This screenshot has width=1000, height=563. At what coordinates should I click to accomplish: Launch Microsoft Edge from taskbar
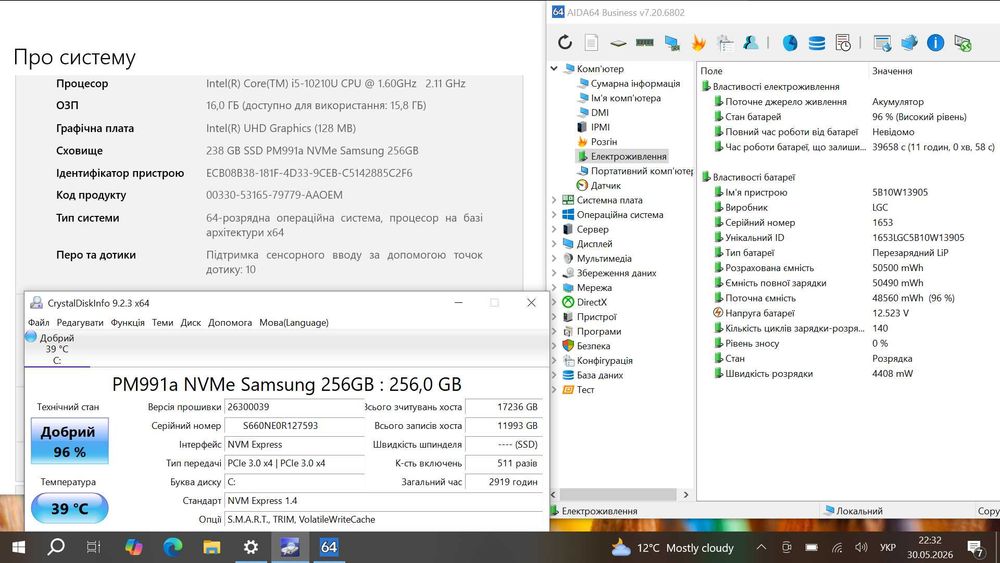click(172, 547)
